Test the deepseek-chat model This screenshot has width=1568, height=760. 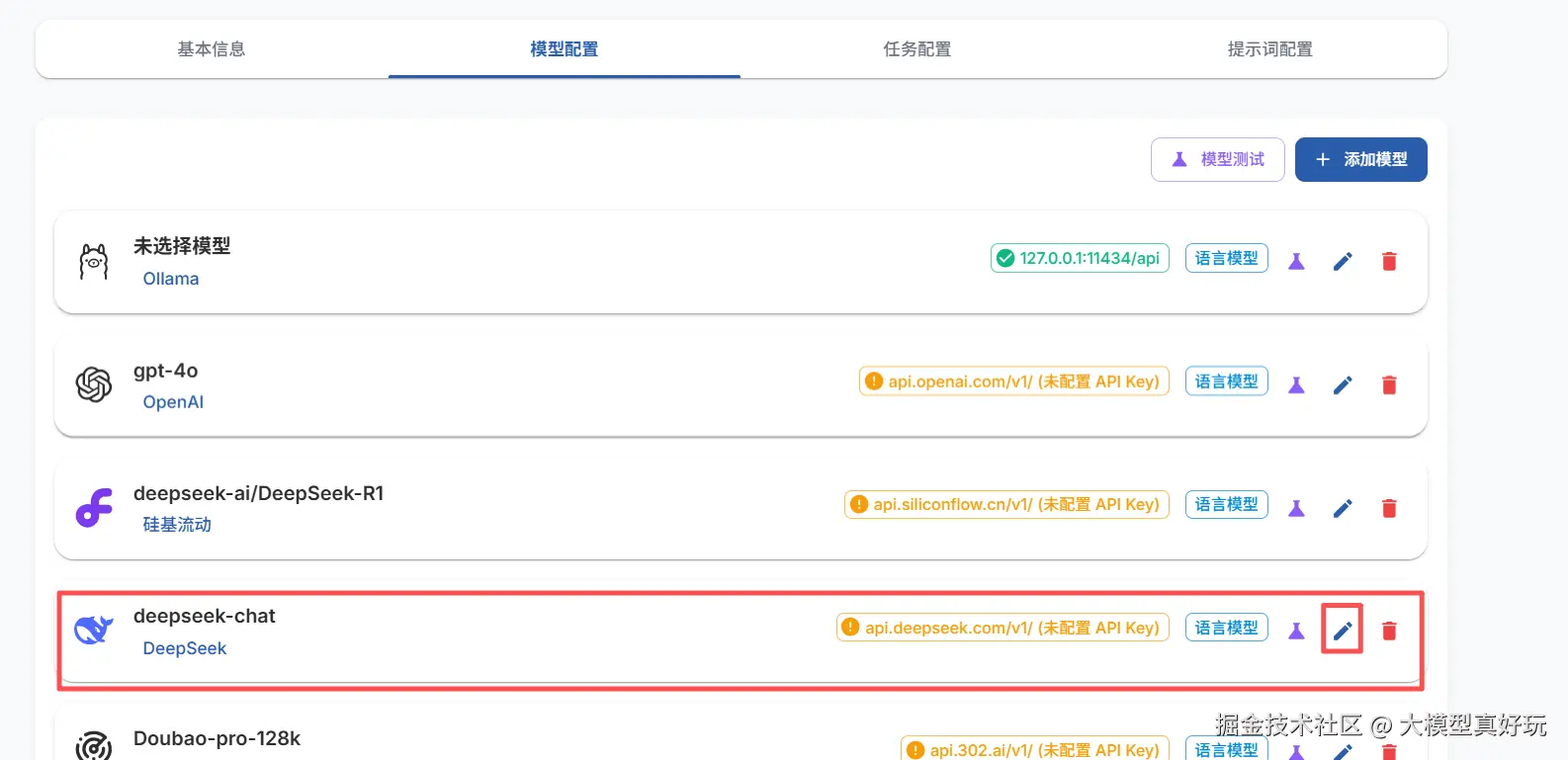[1296, 631]
